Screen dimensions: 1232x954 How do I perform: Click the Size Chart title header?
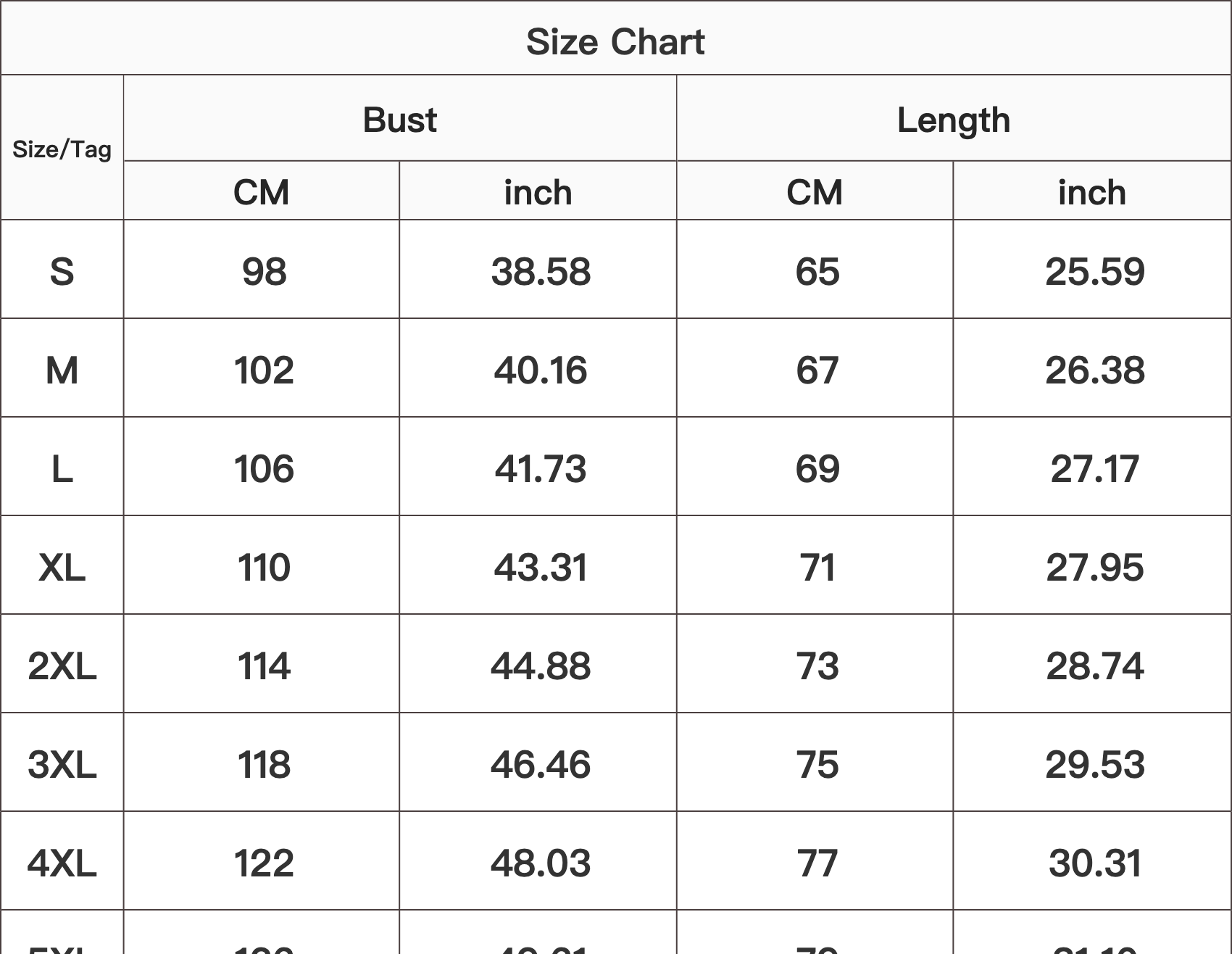click(615, 41)
